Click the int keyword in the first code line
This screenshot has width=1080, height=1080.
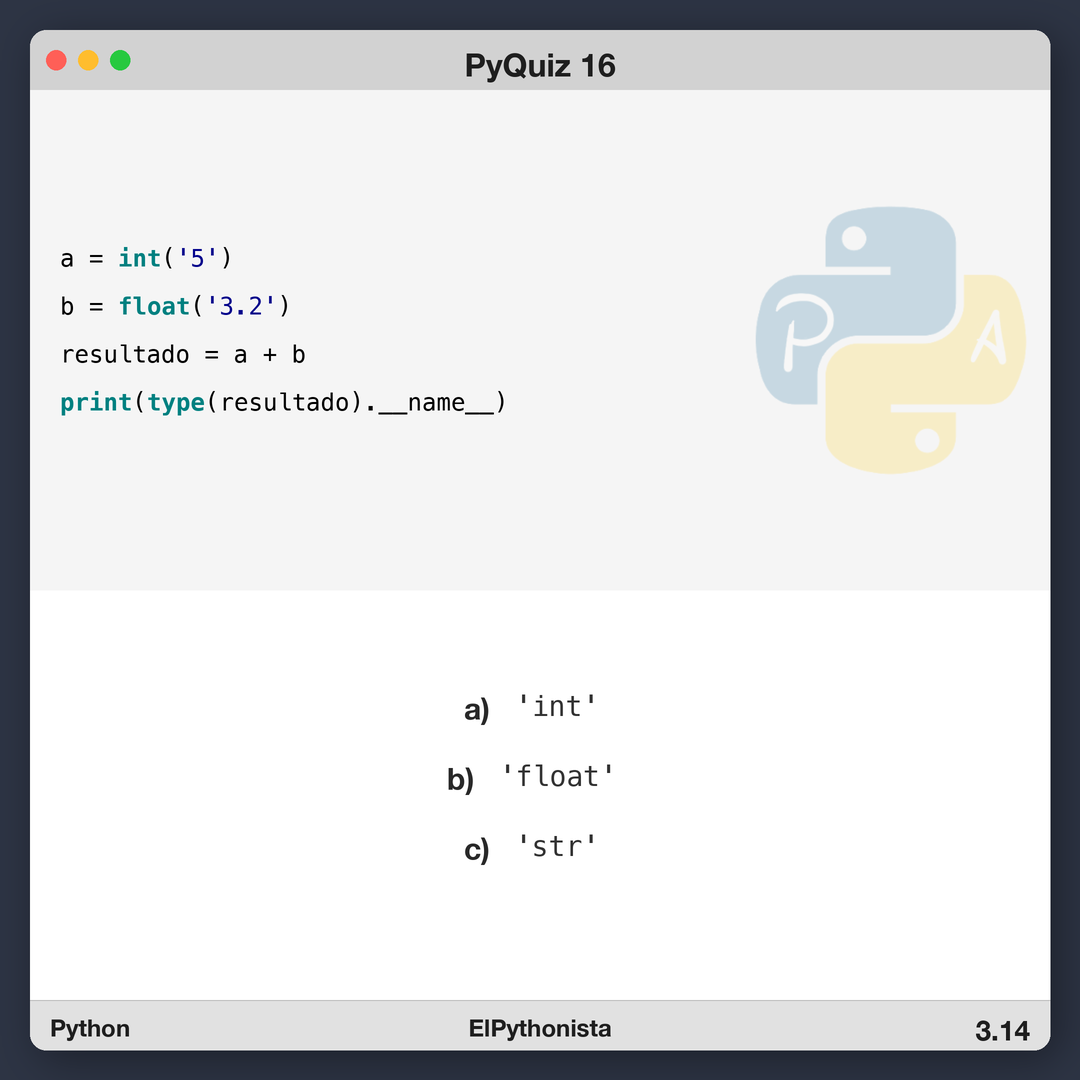pos(140,258)
